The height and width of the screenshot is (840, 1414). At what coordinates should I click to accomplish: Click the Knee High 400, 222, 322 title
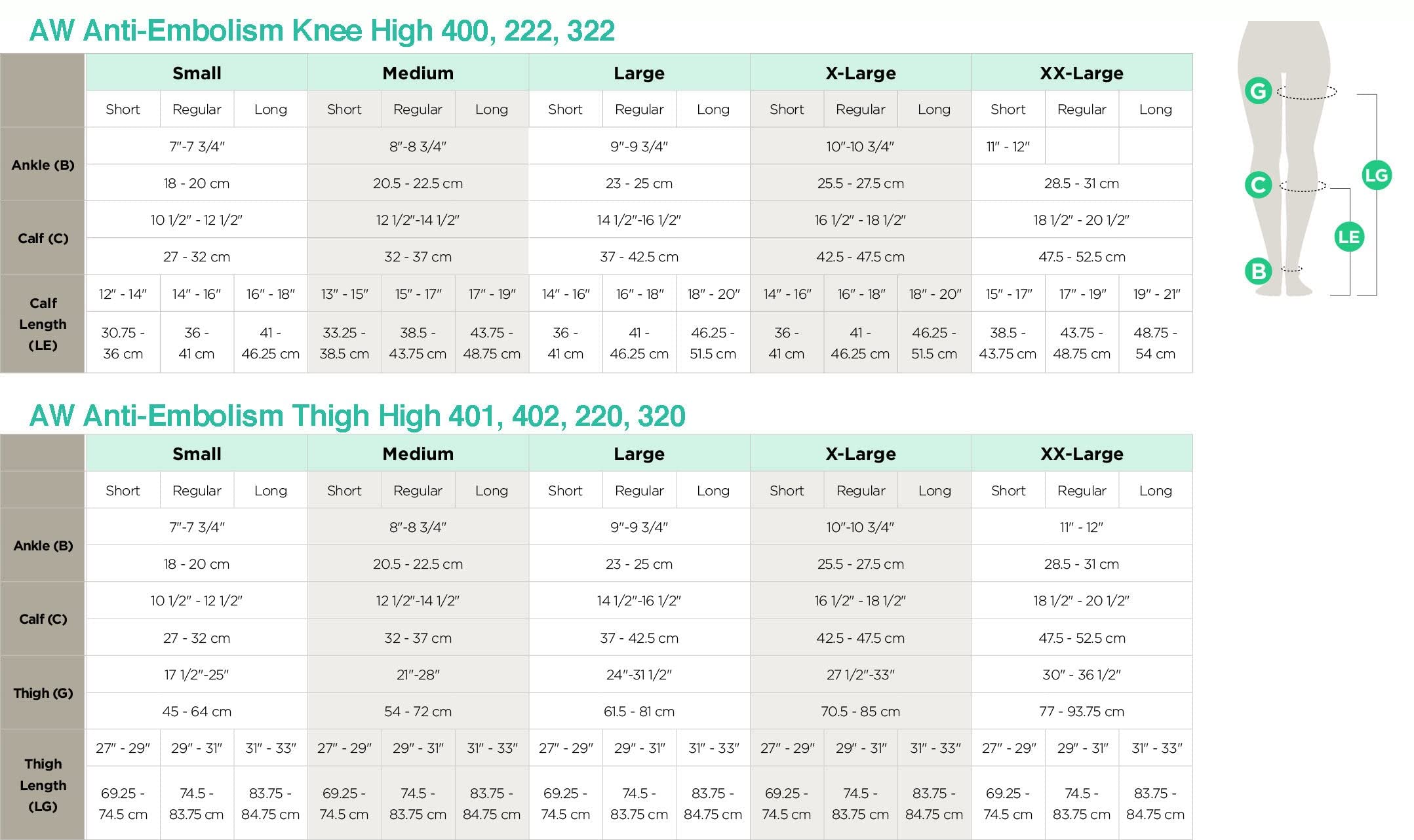[322, 31]
